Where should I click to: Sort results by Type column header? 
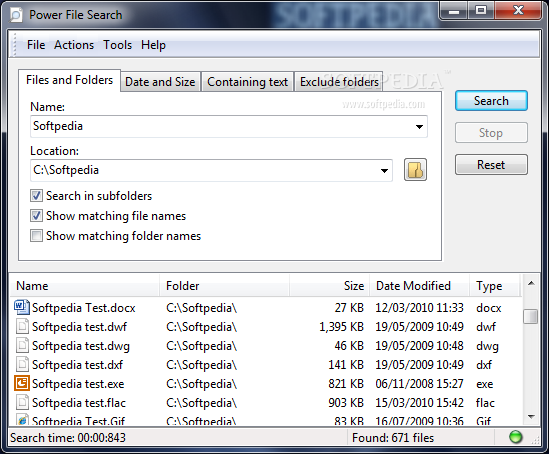495,286
